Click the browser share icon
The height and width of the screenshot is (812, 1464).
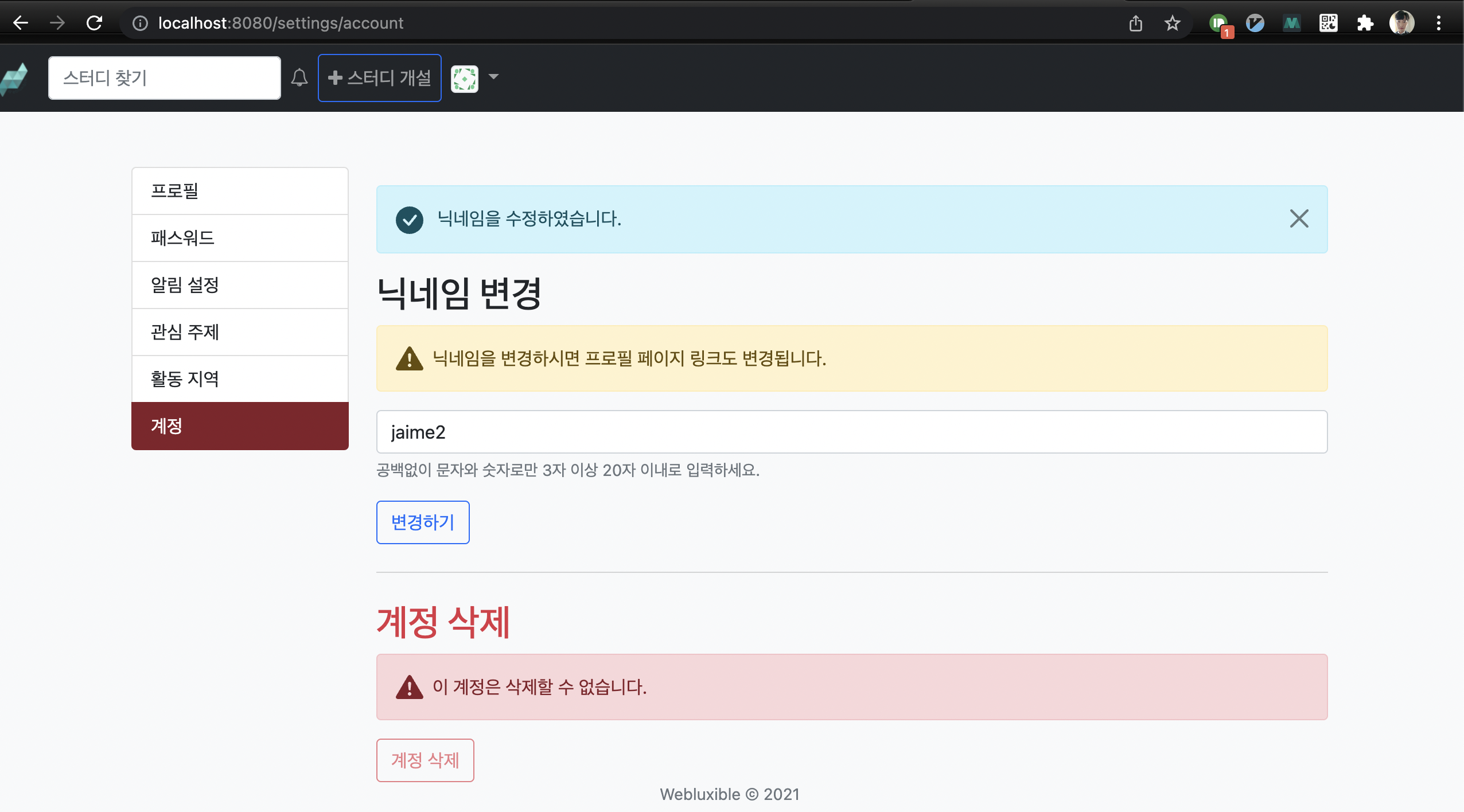pyautogui.click(x=1135, y=23)
